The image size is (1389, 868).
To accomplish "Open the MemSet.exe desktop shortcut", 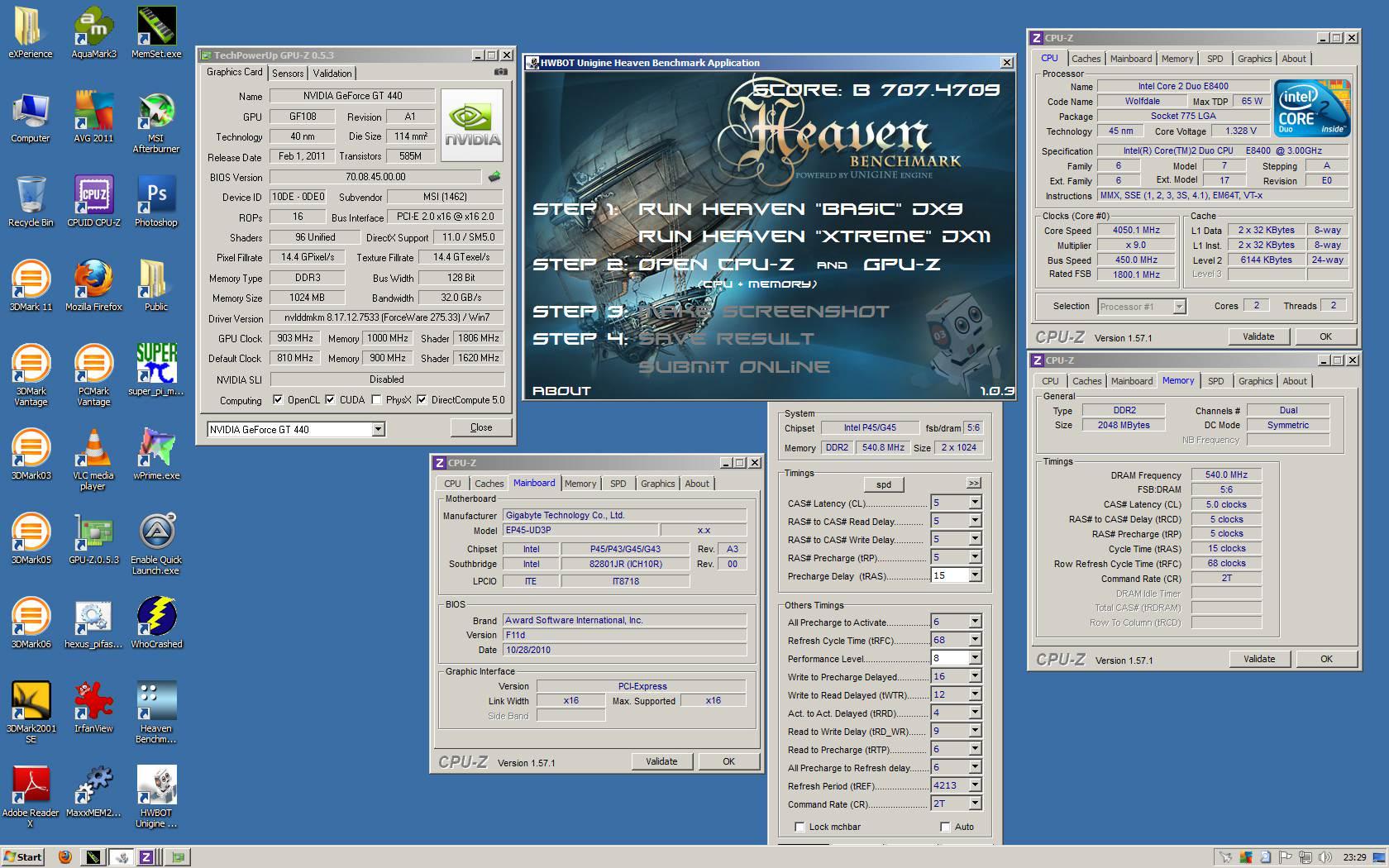I will [156, 33].
